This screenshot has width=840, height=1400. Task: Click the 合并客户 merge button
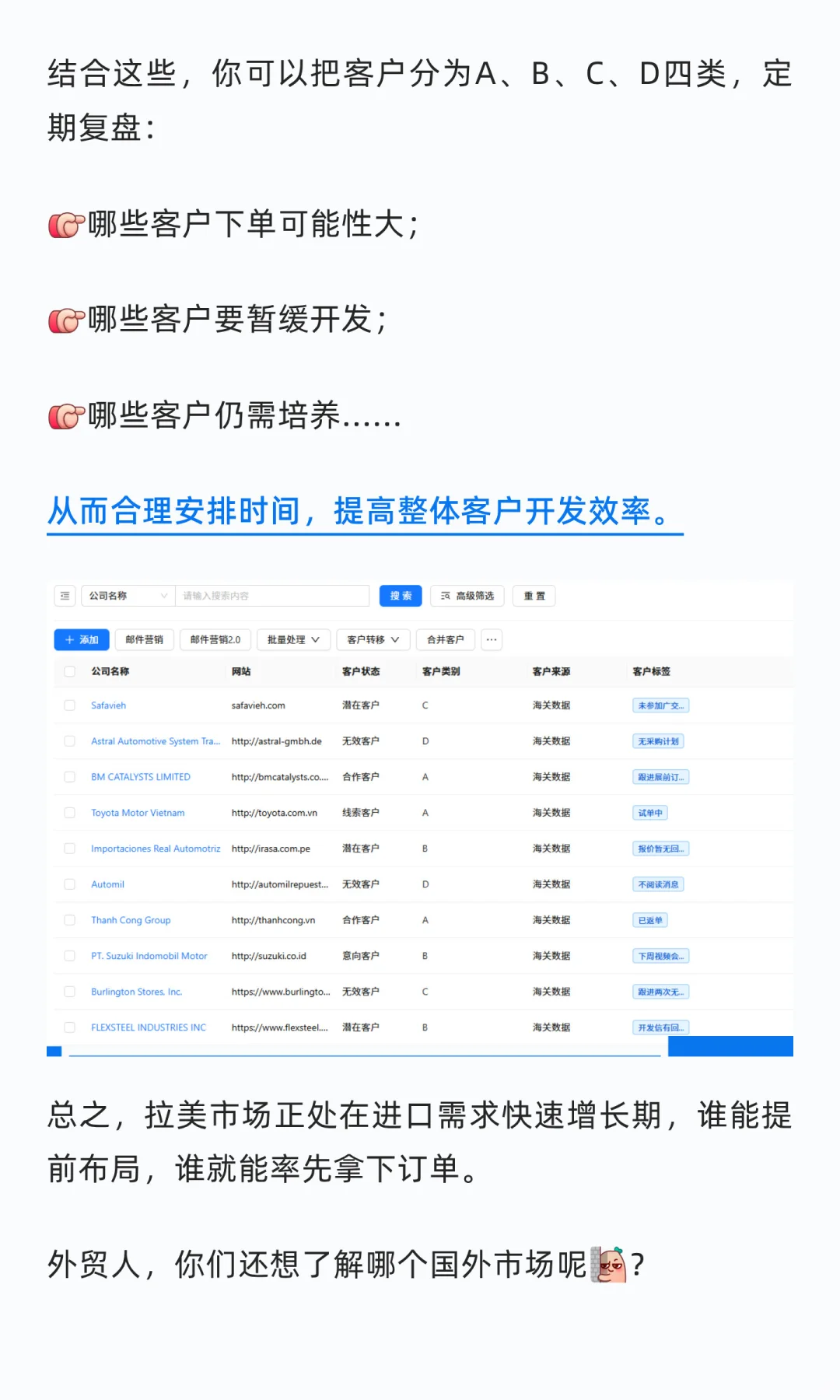[x=446, y=639]
